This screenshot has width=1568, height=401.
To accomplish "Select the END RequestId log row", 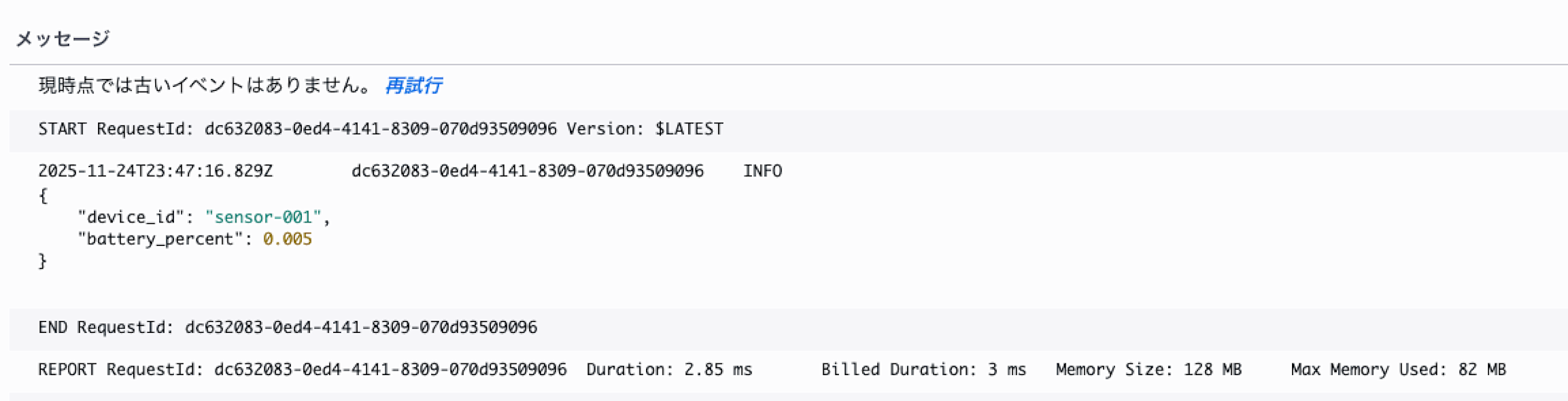I will 288,327.
